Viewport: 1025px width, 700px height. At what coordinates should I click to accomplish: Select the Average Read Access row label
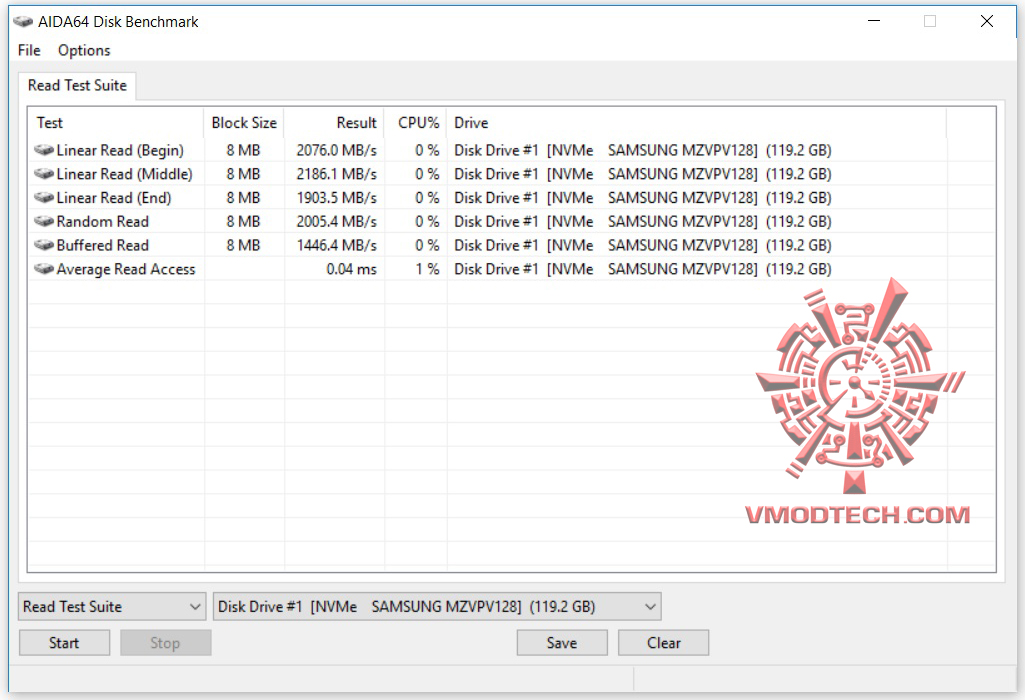point(126,269)
